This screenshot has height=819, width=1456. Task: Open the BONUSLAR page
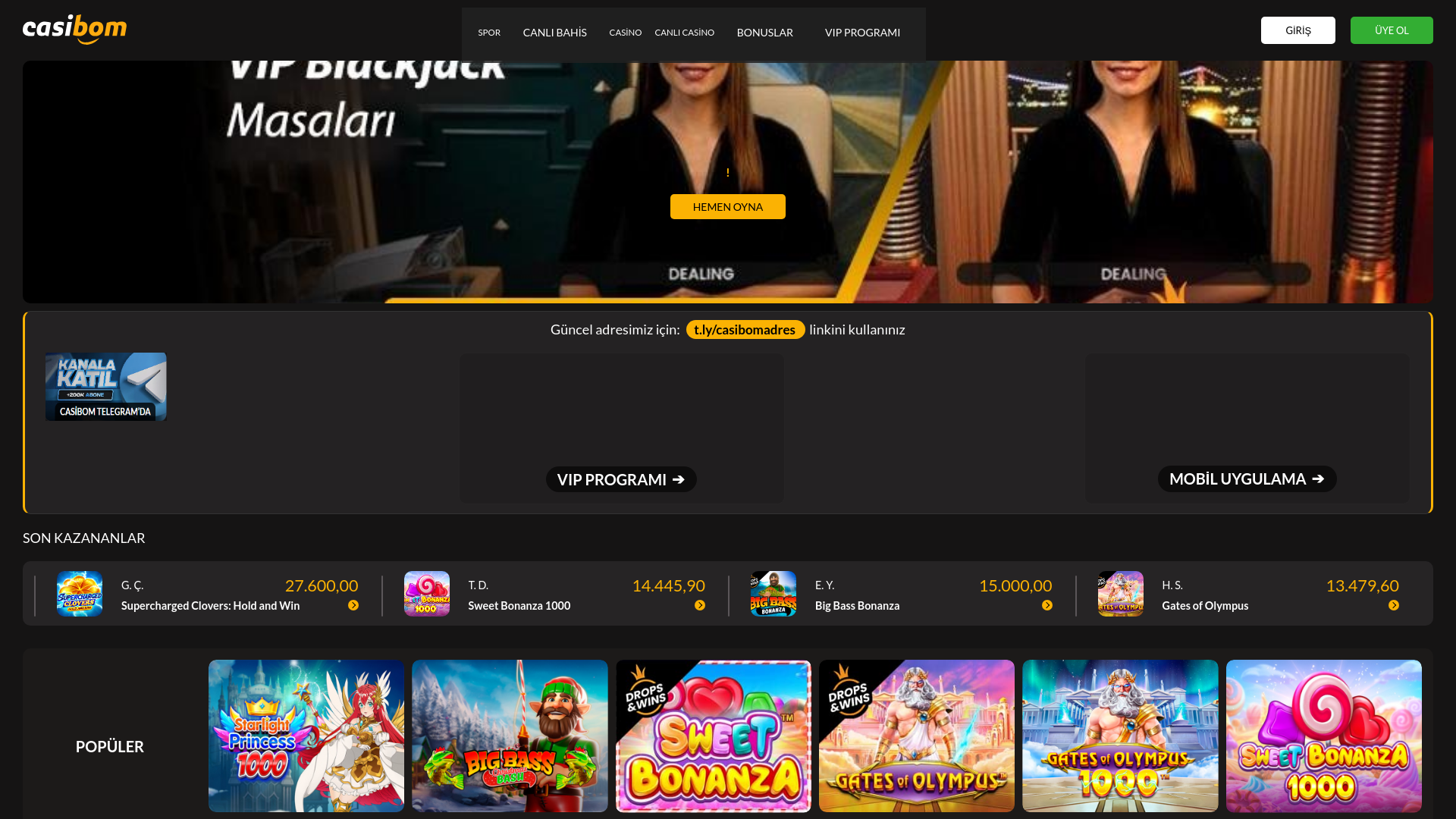764,33
